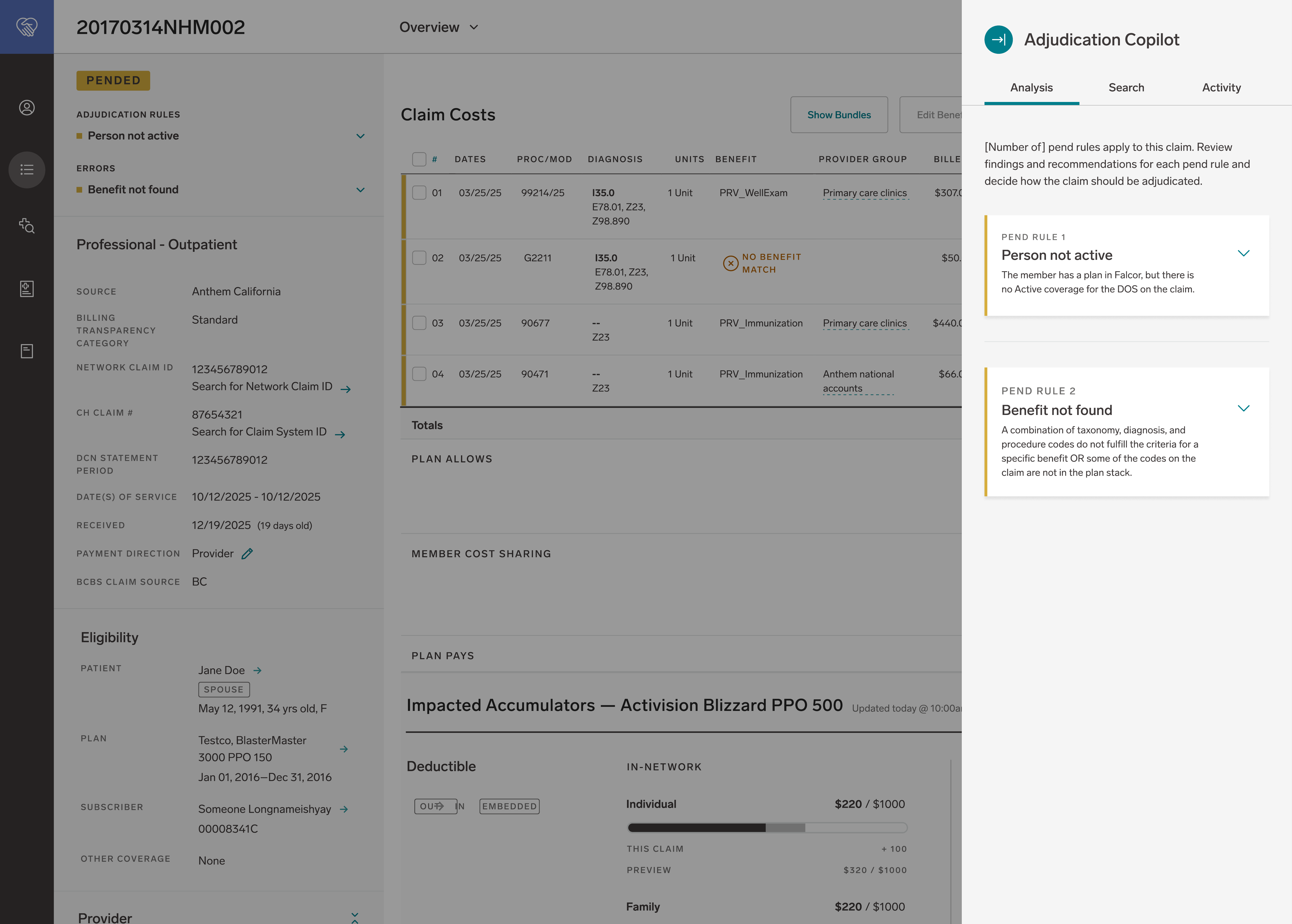Select procedure code 90471

click(x=534, y=374)
